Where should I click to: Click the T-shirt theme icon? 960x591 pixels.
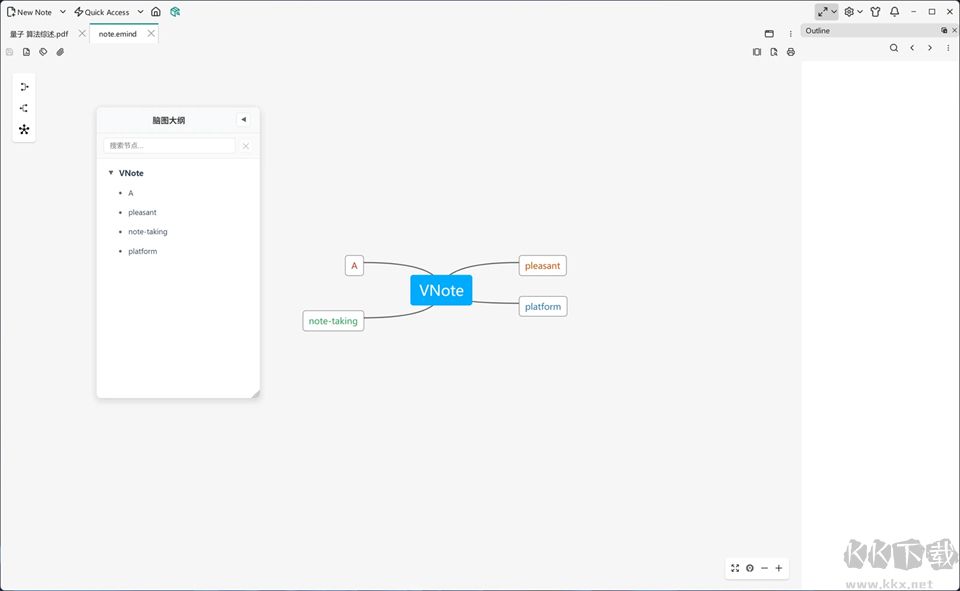coord(876,12)
